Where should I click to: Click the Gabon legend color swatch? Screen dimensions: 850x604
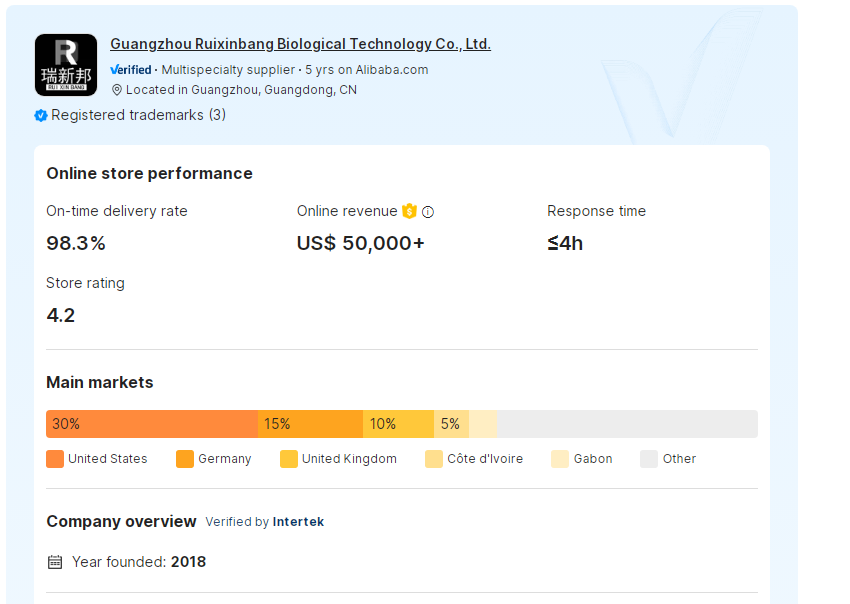560,459
